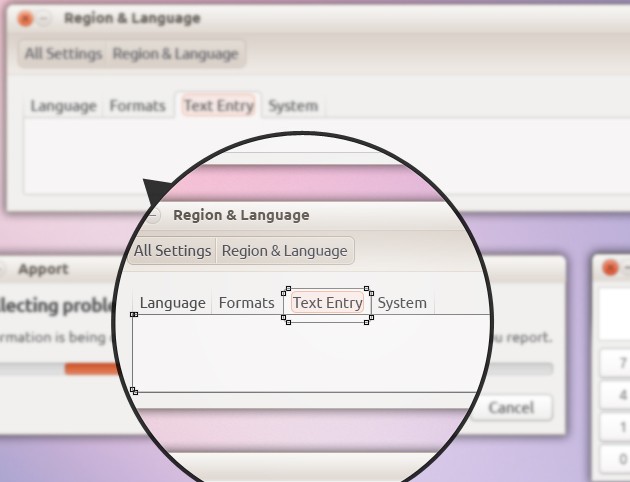Choose highlighted Text Entry tab in magnified view
This screenshot has width=630, height=482.
click(x=327, y=303)
